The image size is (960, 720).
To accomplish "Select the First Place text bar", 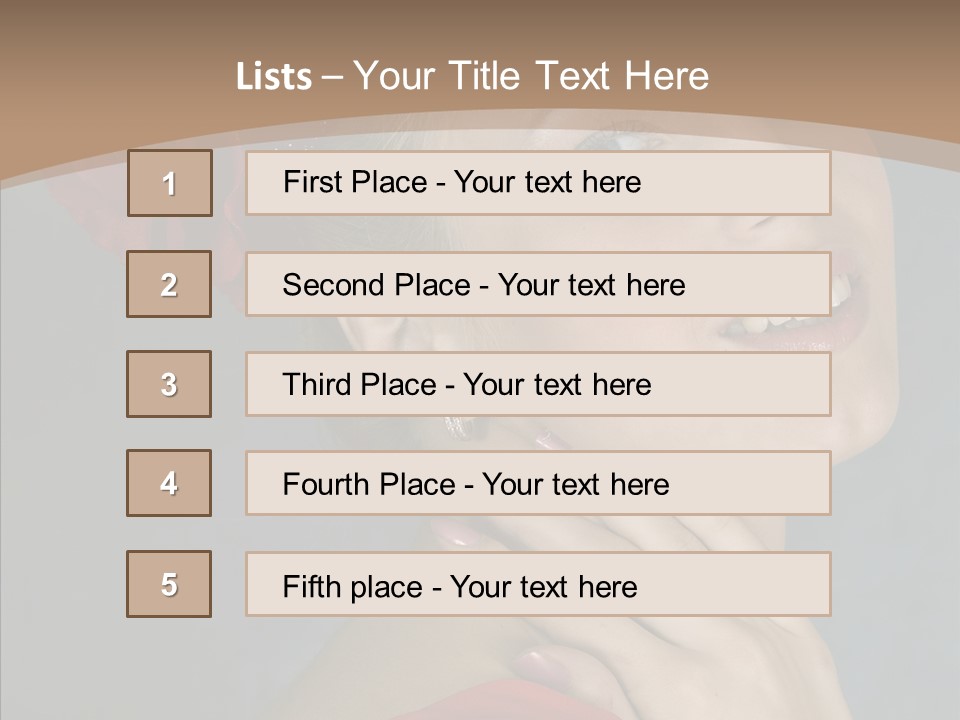I will click(538, 182).
